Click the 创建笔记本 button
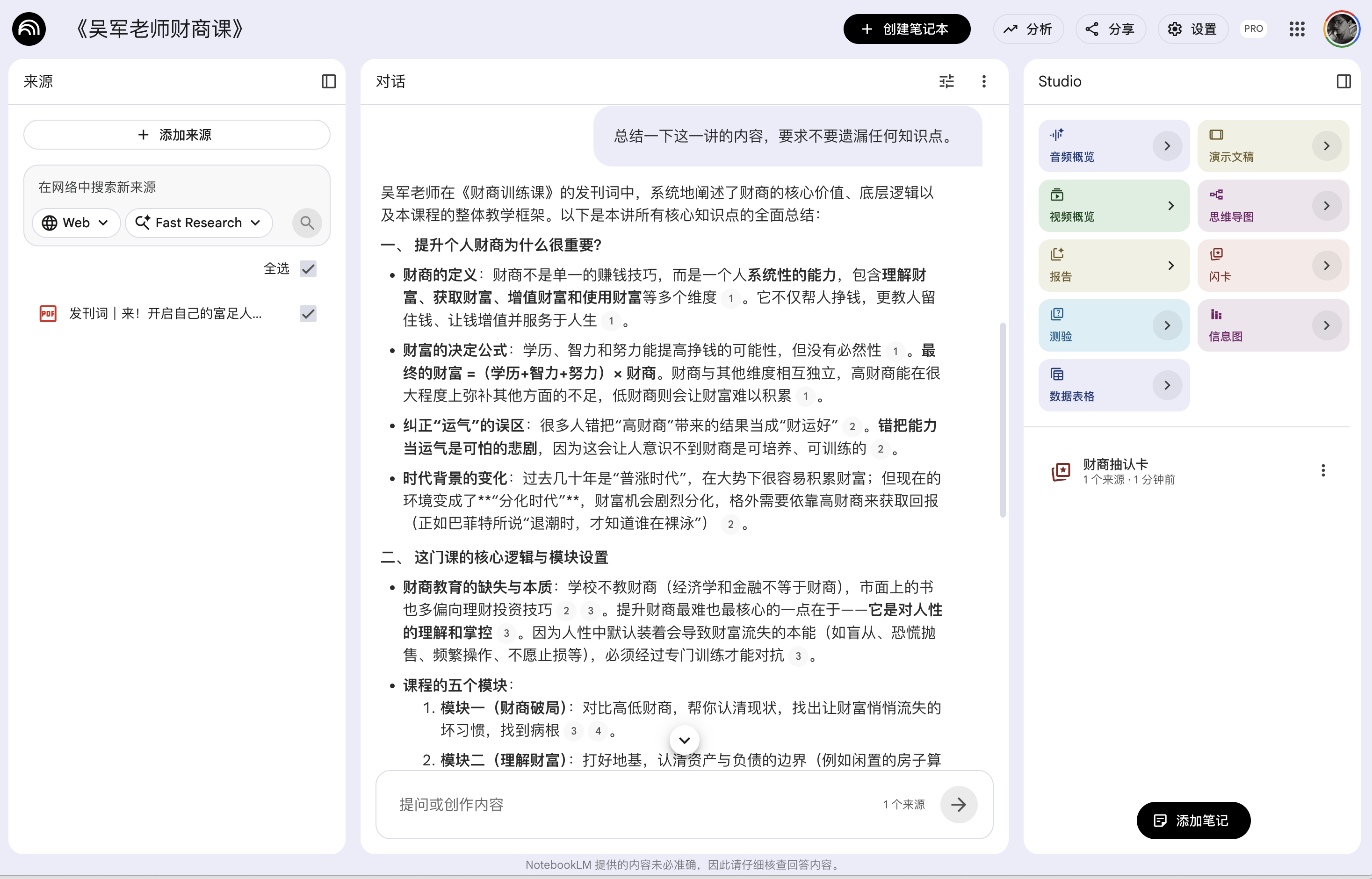Viewport: 1372px width, 879px height. 906,29
